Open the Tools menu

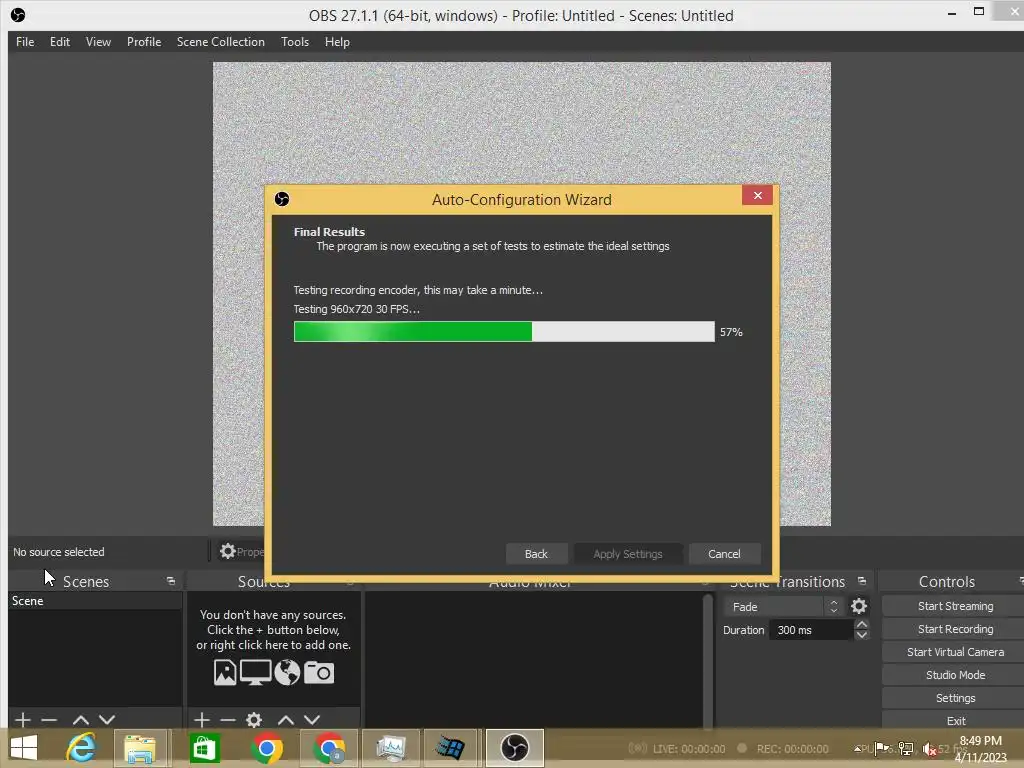coord(295,42)
